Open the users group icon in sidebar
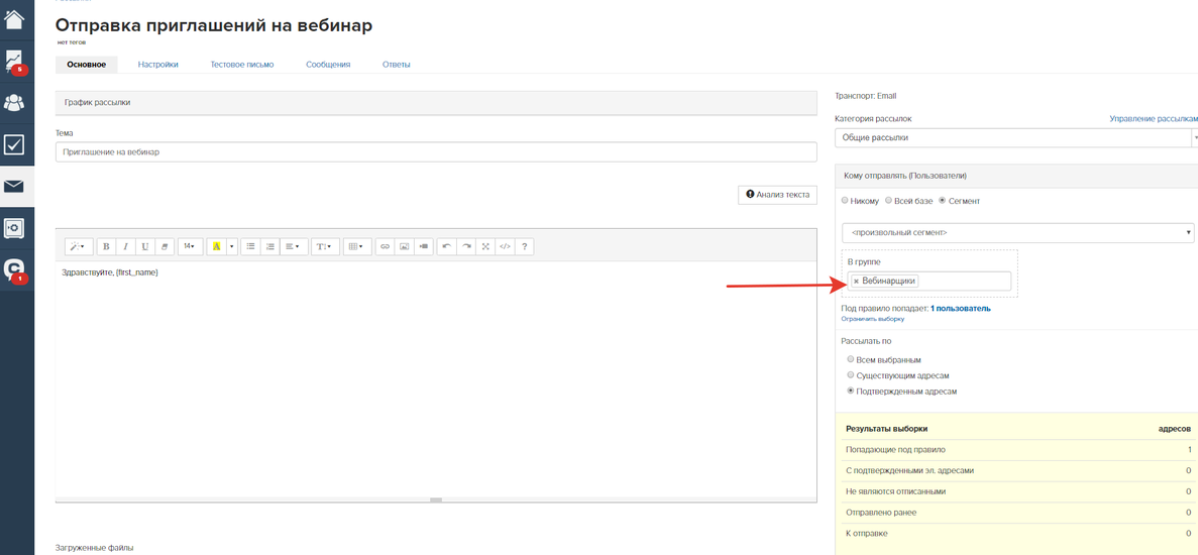This screenshot has width=1198, height=555. click(x=16, y=102)
